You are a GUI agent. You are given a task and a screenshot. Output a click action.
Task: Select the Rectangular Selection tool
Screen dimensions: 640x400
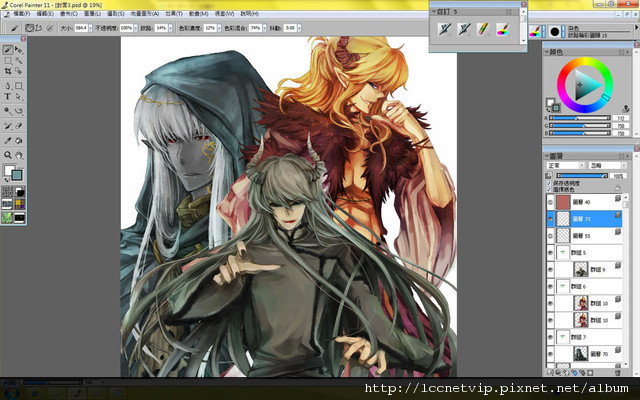[x=8, y=60]
